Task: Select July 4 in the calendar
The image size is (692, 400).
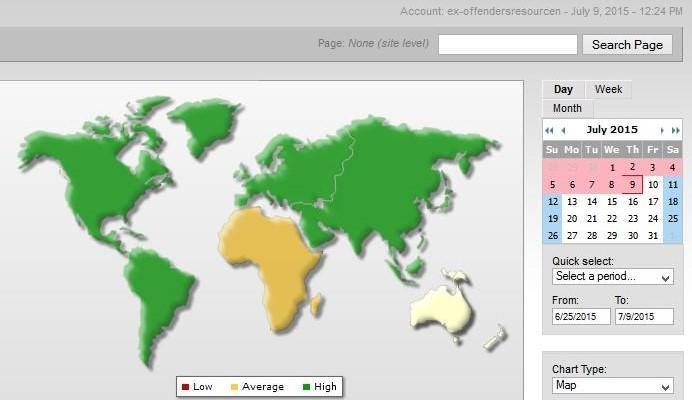Action: tap(673, 168)
